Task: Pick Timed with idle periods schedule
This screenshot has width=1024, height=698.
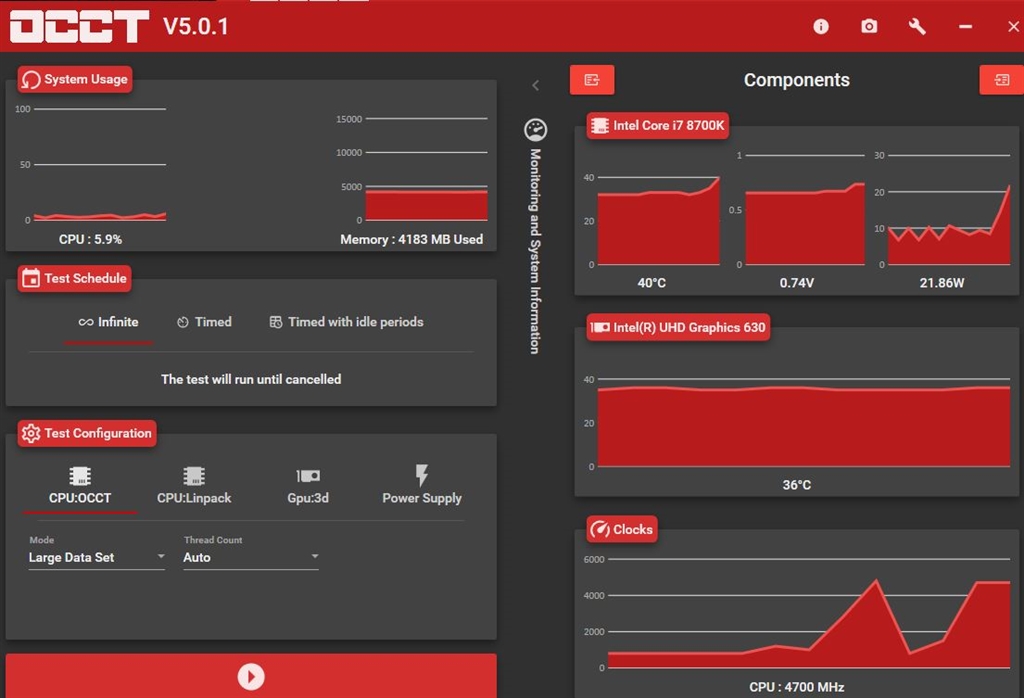Action: point(347,322)
